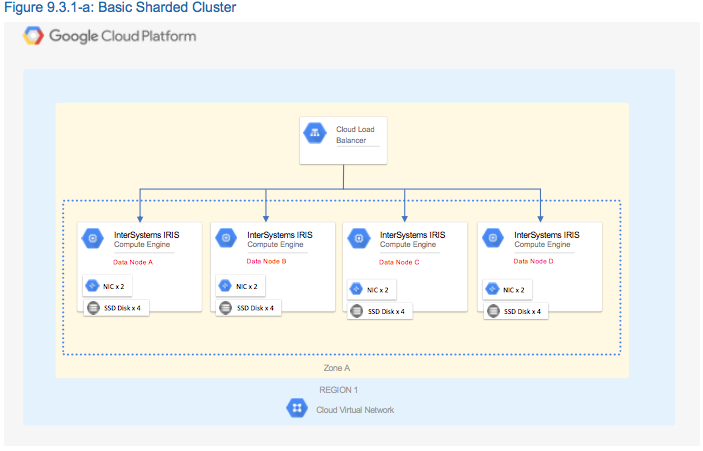Click the SSD disk icon under Data Node B
This screenshot has height=451, width=703.
tap(226, 308)
